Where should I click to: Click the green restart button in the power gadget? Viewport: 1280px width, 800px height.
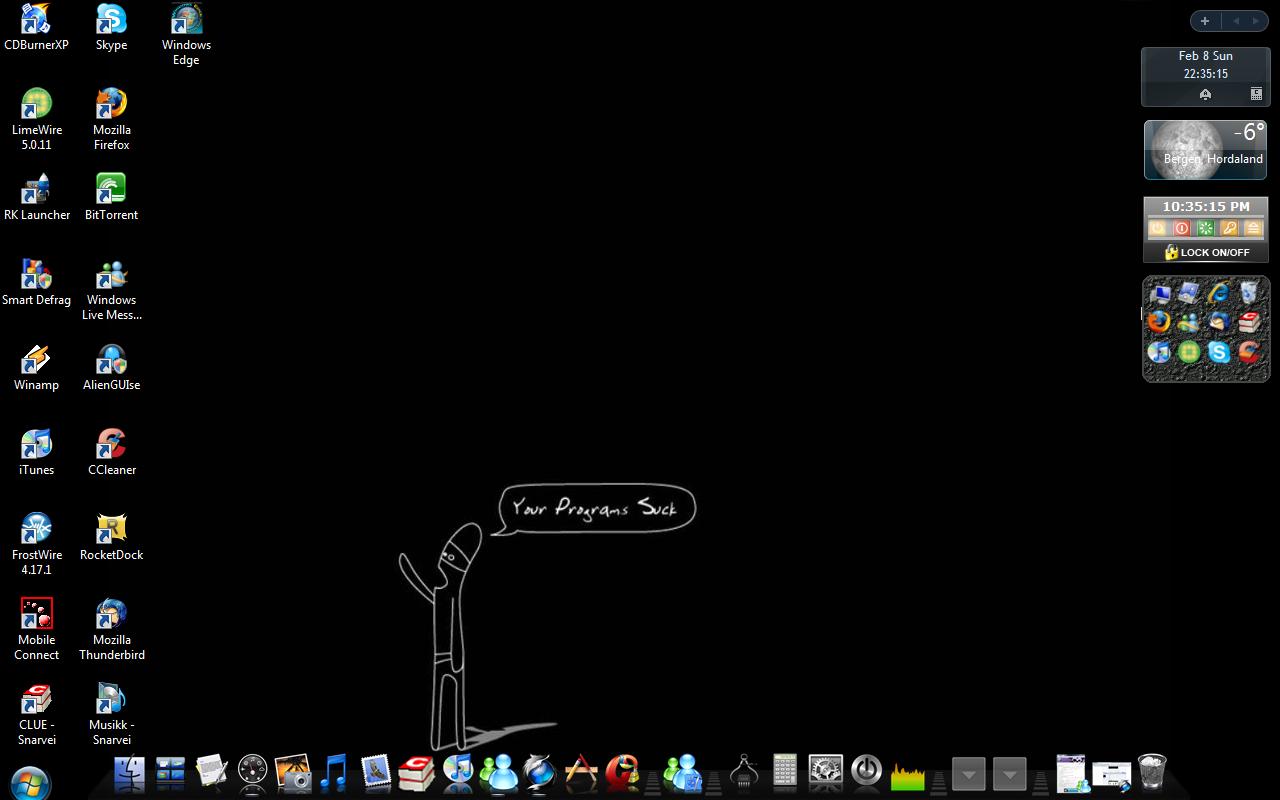[x=1205, y=229]
